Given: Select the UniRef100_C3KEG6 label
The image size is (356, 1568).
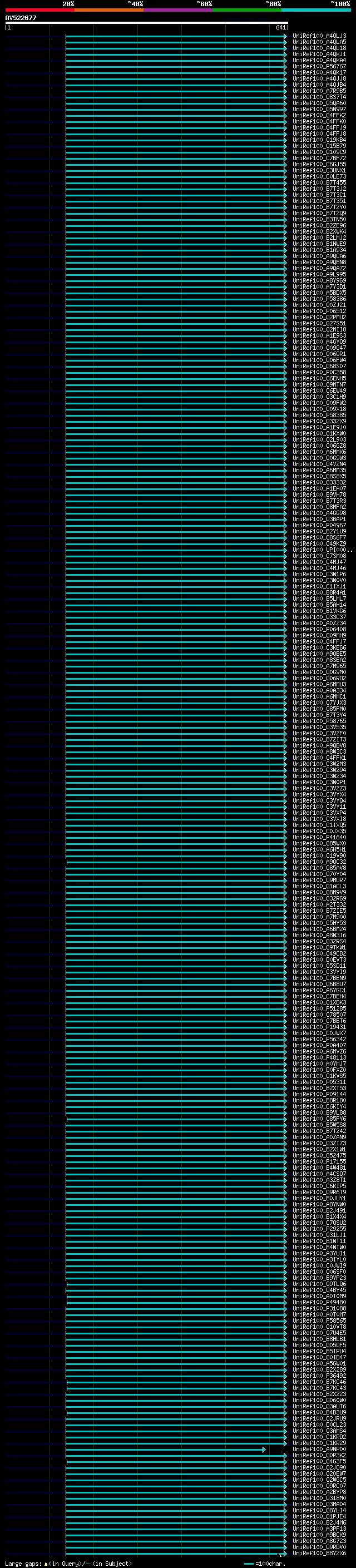Looking at the screenshot, I should point(319,647).
